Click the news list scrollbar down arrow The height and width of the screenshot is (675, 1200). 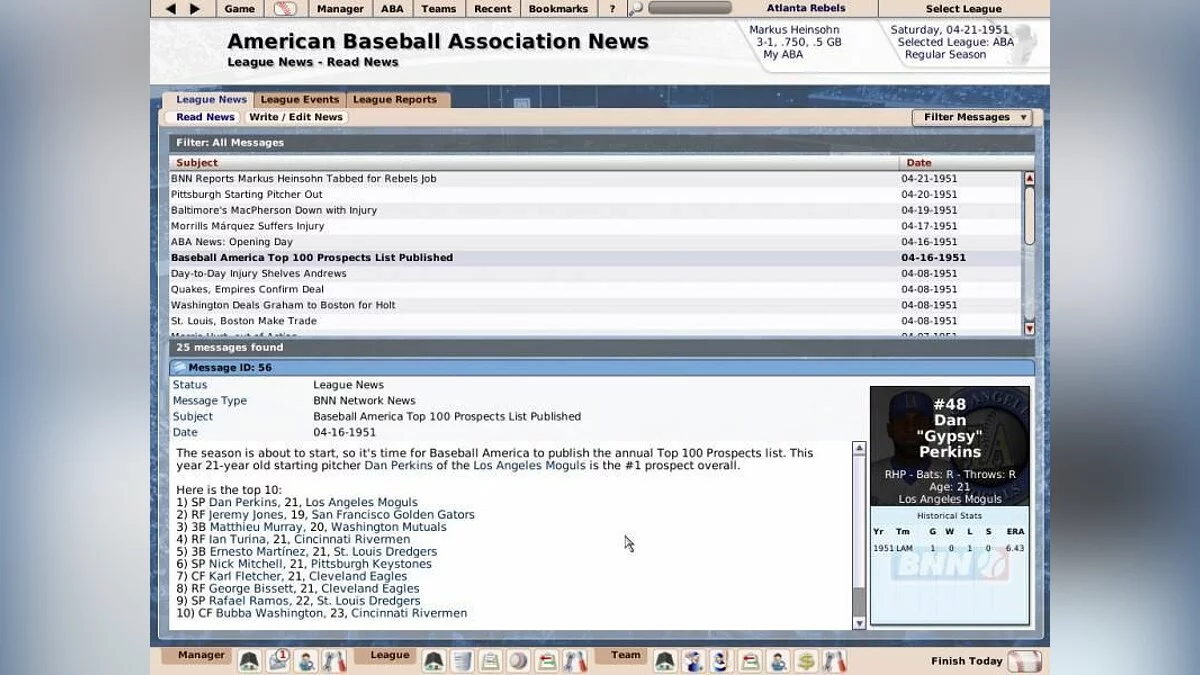pyautogui.click(x=1029, y=328)
